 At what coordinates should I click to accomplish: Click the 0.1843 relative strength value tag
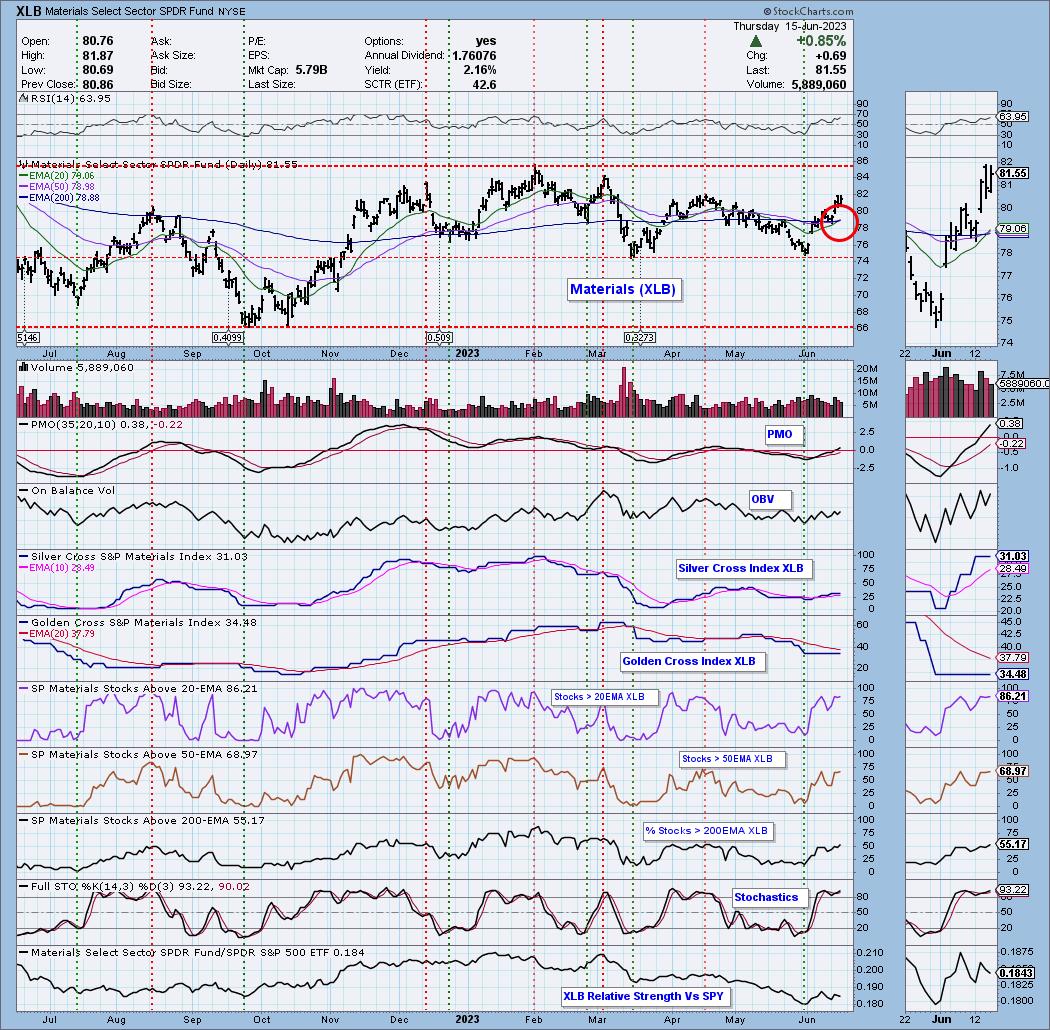1015,972
